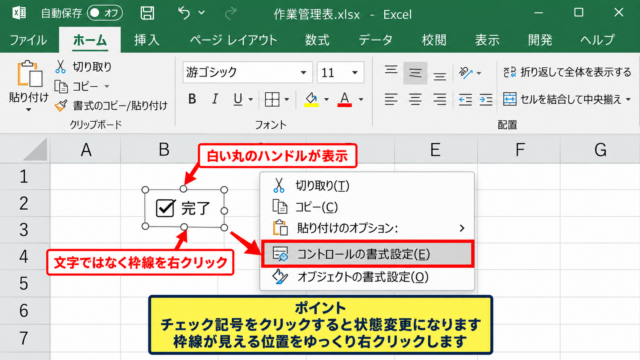Toggle Underline formatting
Screen dimensions: 640x360
[x=238, y=99]
